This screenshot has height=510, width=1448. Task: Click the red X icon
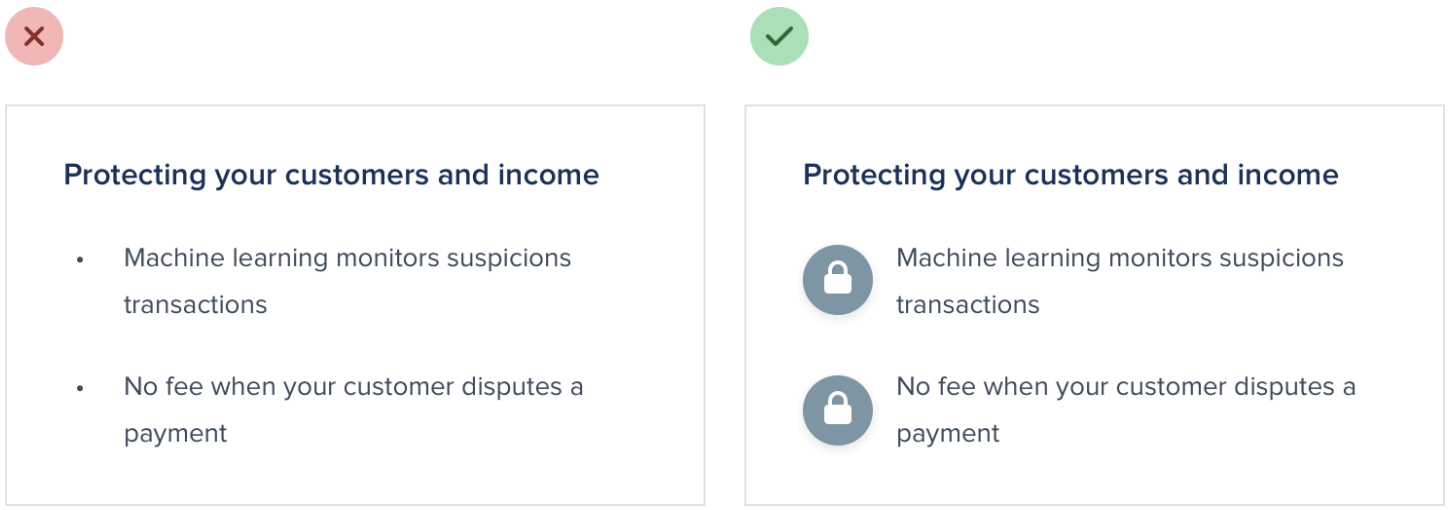(x=34, y=37)
